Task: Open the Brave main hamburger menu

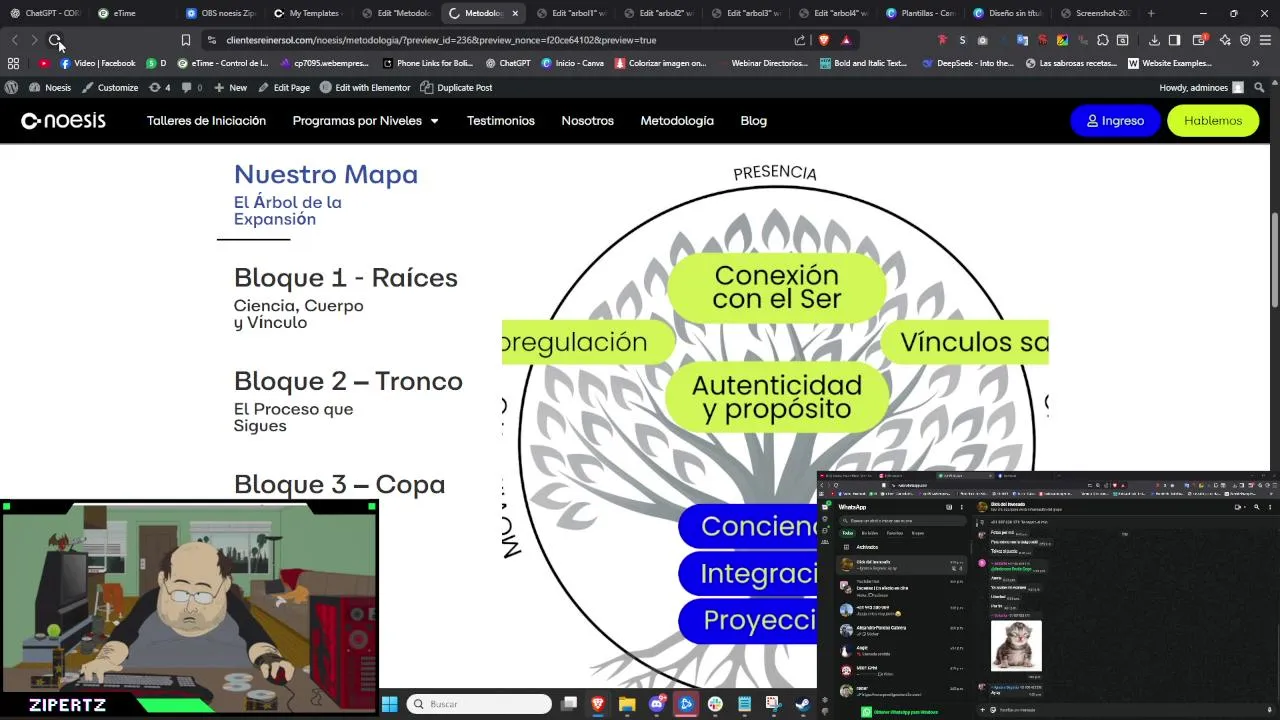Action: click(1266, 40)
